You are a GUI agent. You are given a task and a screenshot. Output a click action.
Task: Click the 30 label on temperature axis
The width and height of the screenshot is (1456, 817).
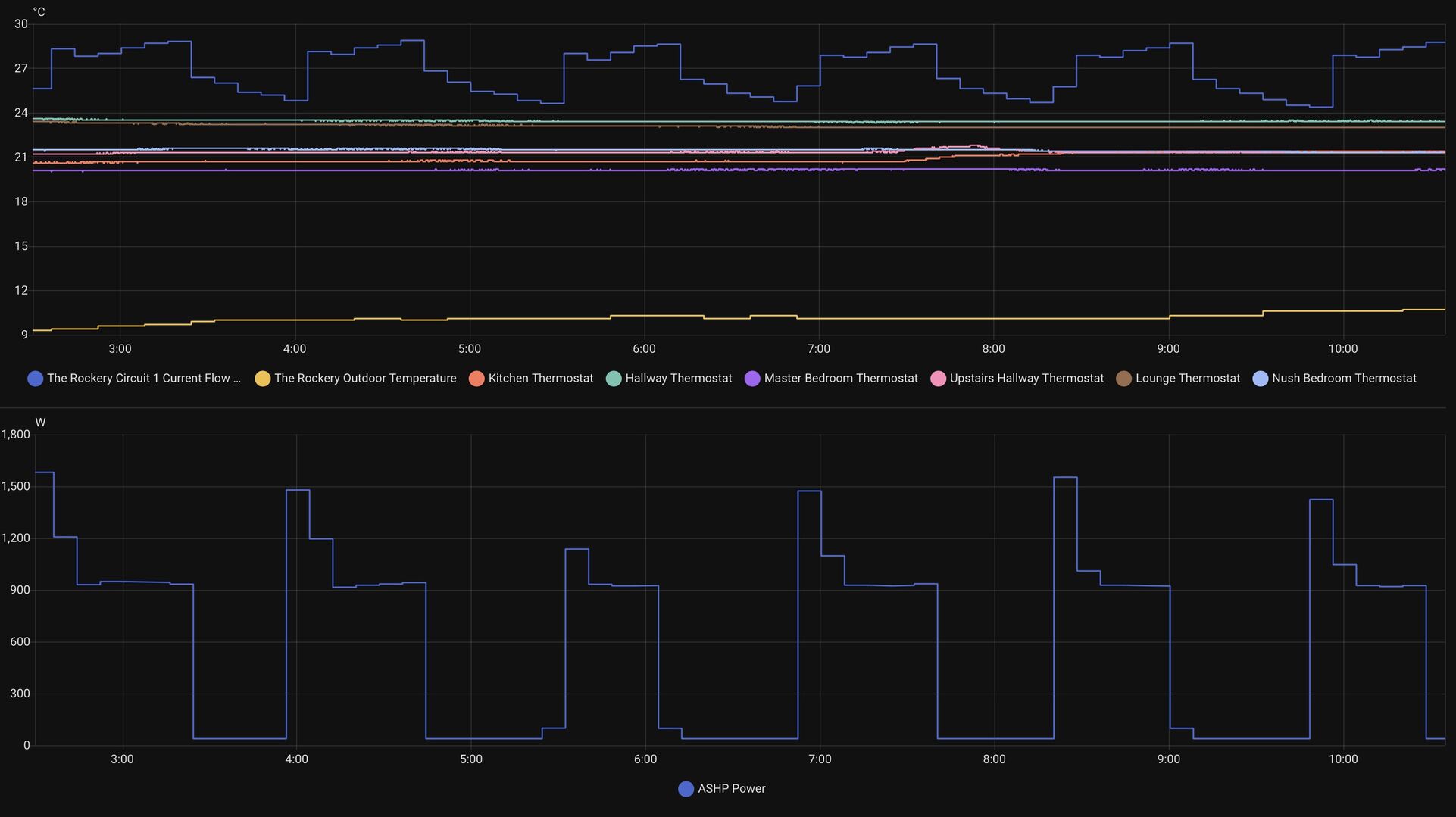click(x=21, y=24)
